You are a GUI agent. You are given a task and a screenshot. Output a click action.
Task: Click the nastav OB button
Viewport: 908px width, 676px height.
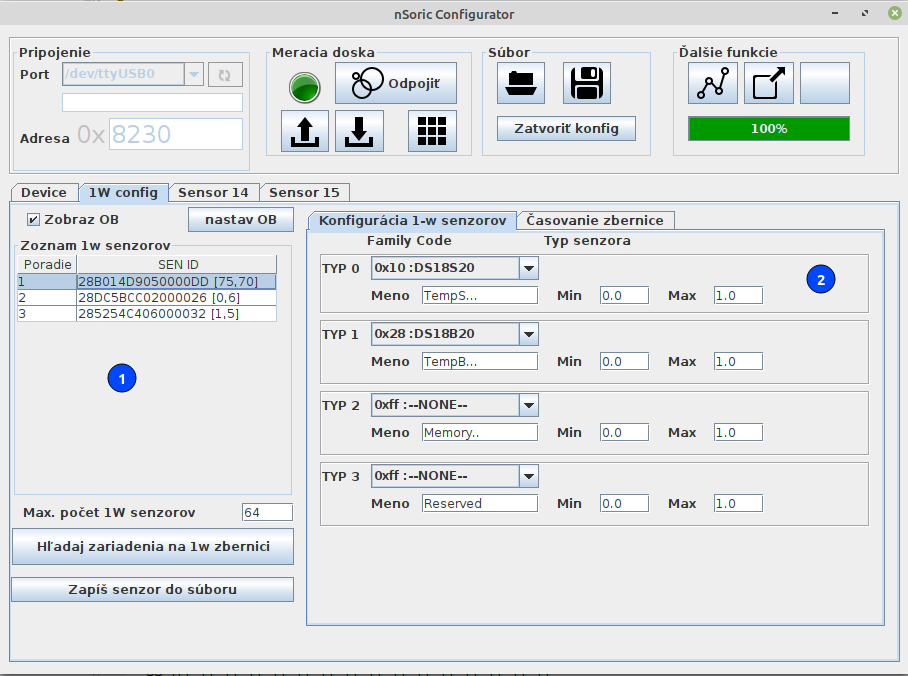click(x=241, y=220)
